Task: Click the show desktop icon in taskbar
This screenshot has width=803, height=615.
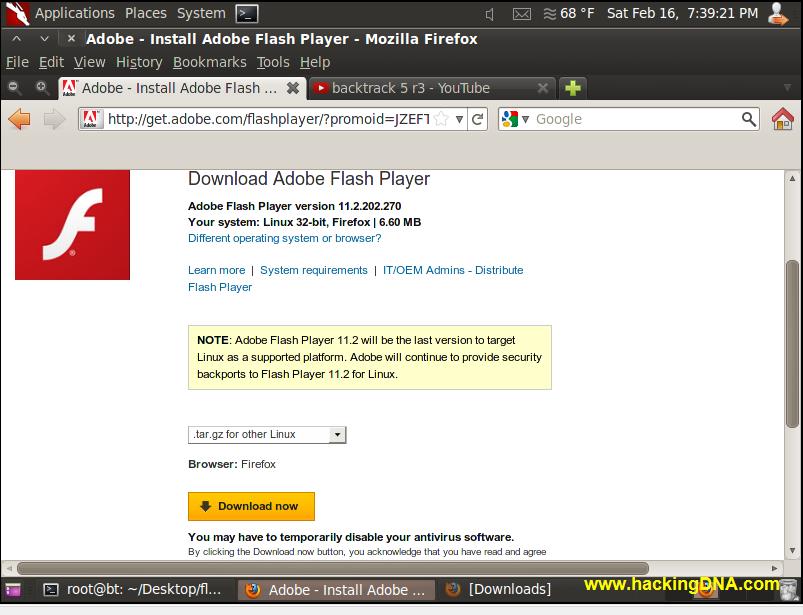Action: (12, 590)
